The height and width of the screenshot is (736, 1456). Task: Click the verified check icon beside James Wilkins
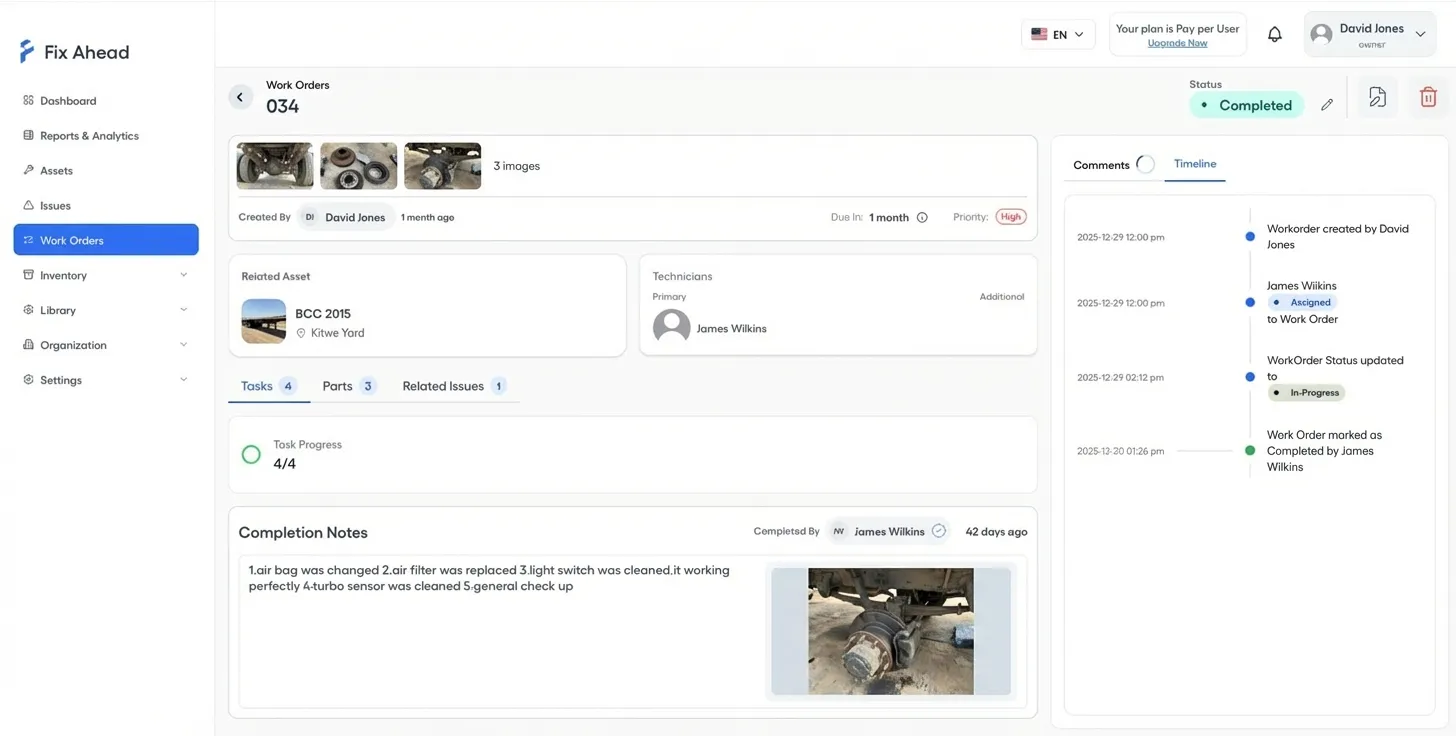(x=938, y=531)
